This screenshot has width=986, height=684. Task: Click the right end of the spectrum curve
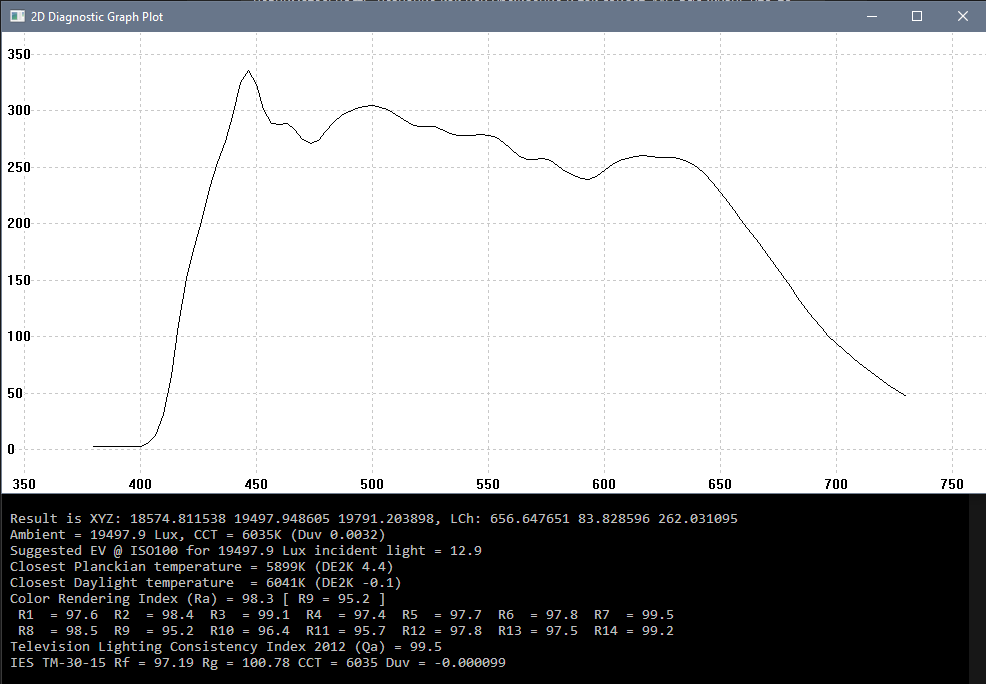[904, 395]
